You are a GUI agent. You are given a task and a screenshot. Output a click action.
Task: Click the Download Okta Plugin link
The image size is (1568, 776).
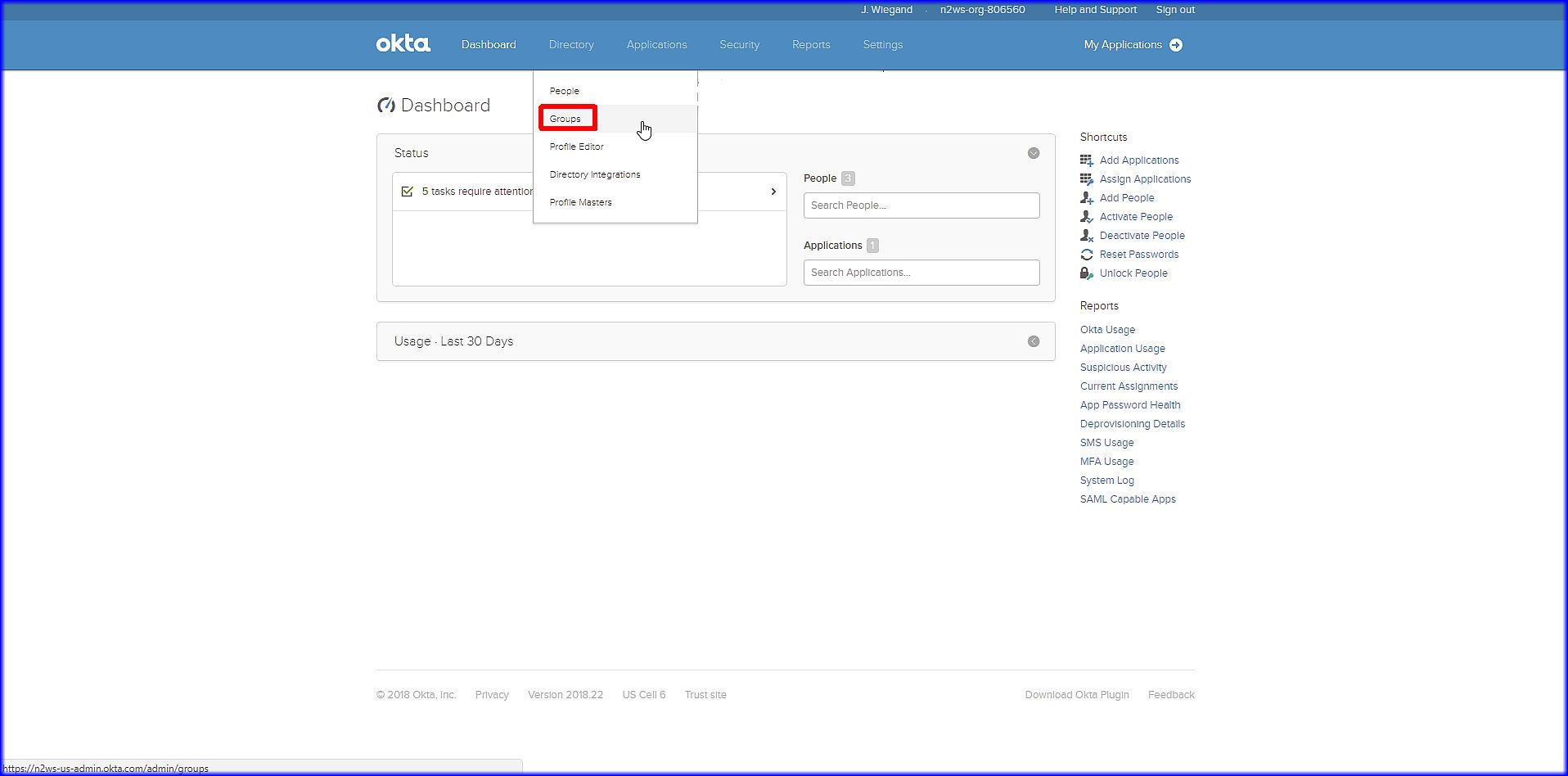pos(1077,695)
